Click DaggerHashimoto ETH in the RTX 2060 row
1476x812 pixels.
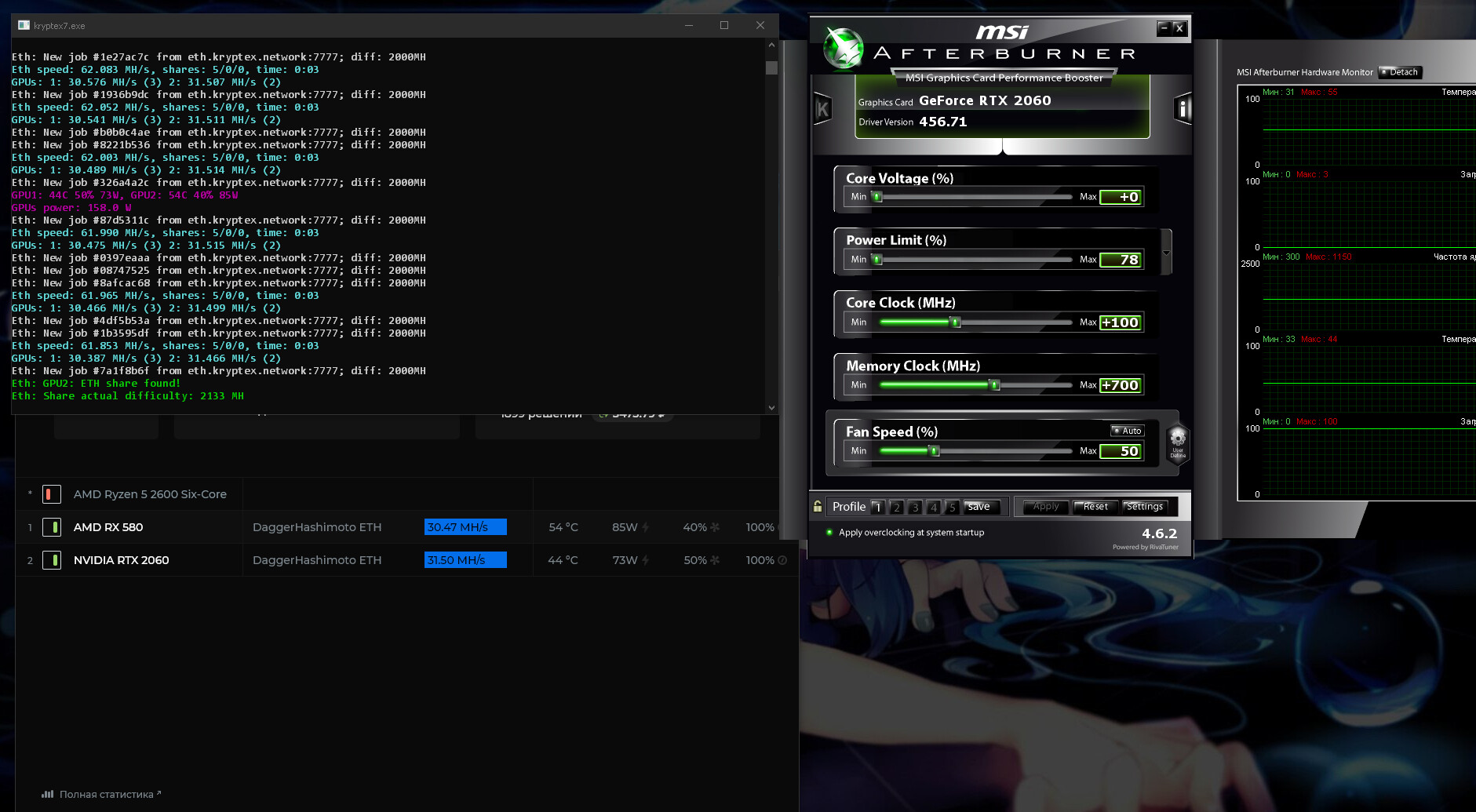(317, 560)
